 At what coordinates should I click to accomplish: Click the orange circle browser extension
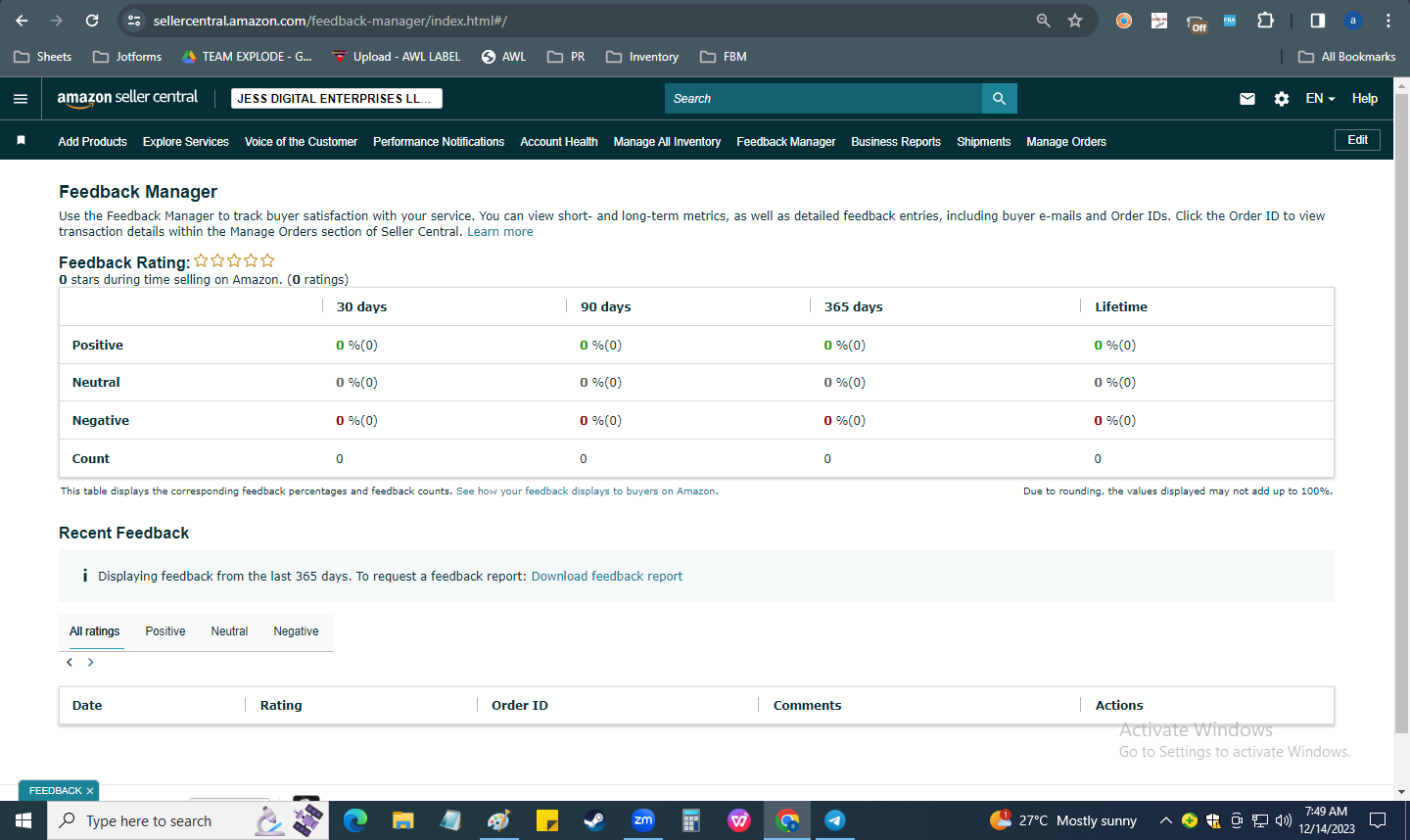[1124, 20]
